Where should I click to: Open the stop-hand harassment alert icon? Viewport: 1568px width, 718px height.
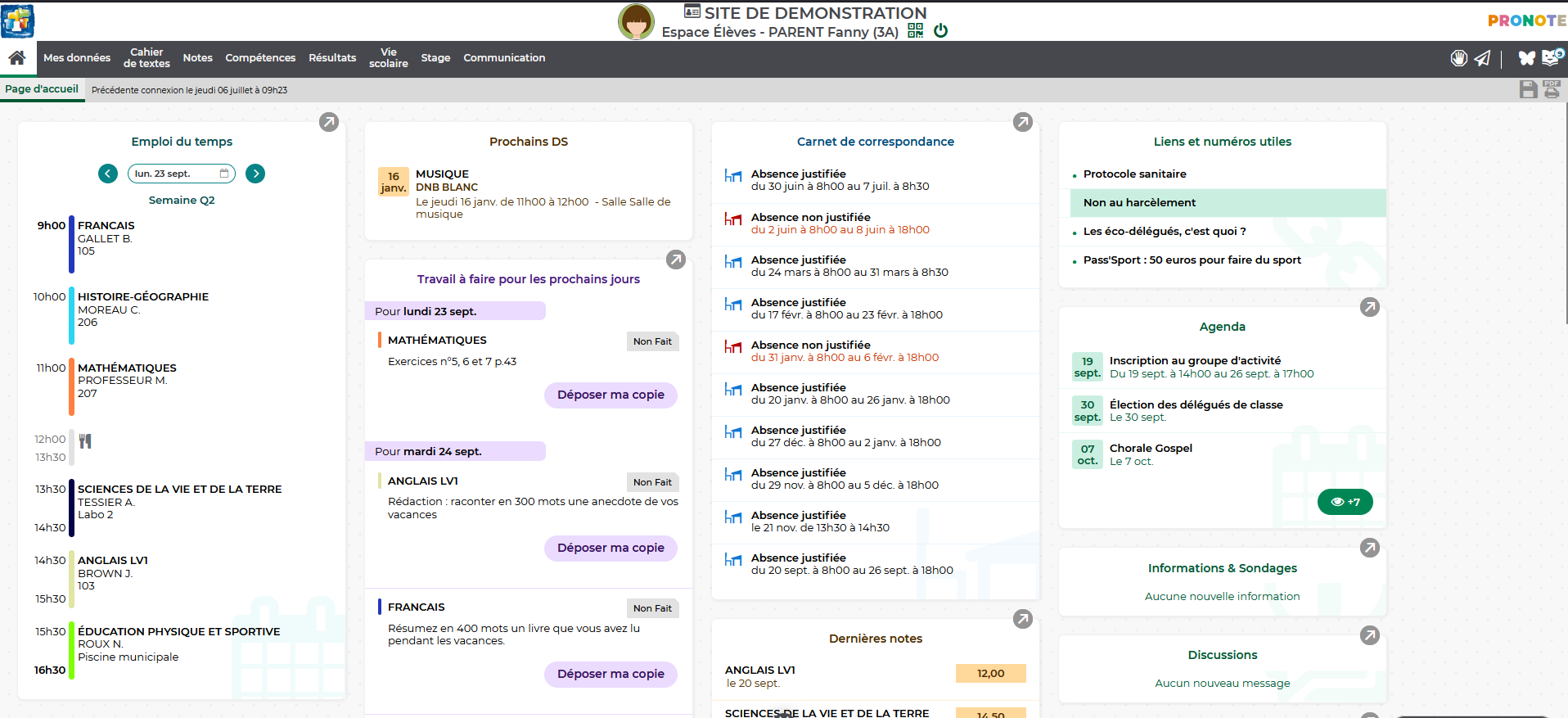coord(1458,58)
